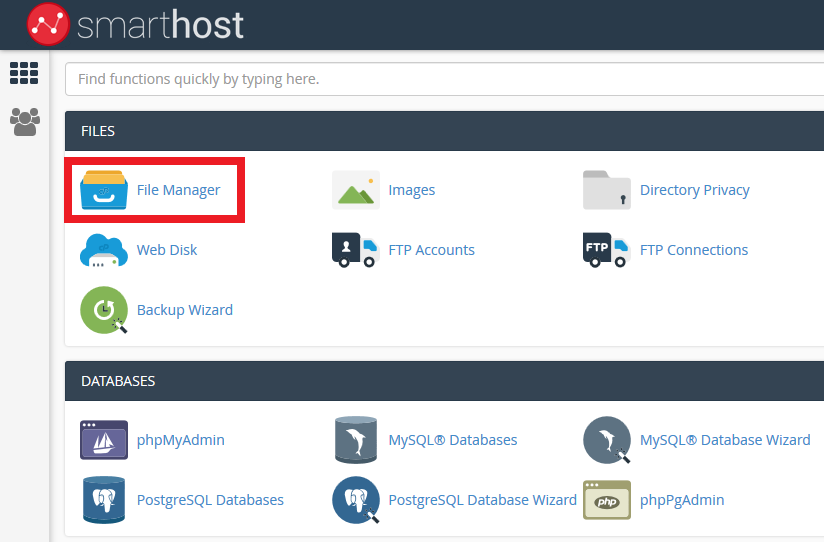Follow the FTP Connections link
Image resolution: width=824 pixels, height=542 pixels.
click(x=694, y=250)
